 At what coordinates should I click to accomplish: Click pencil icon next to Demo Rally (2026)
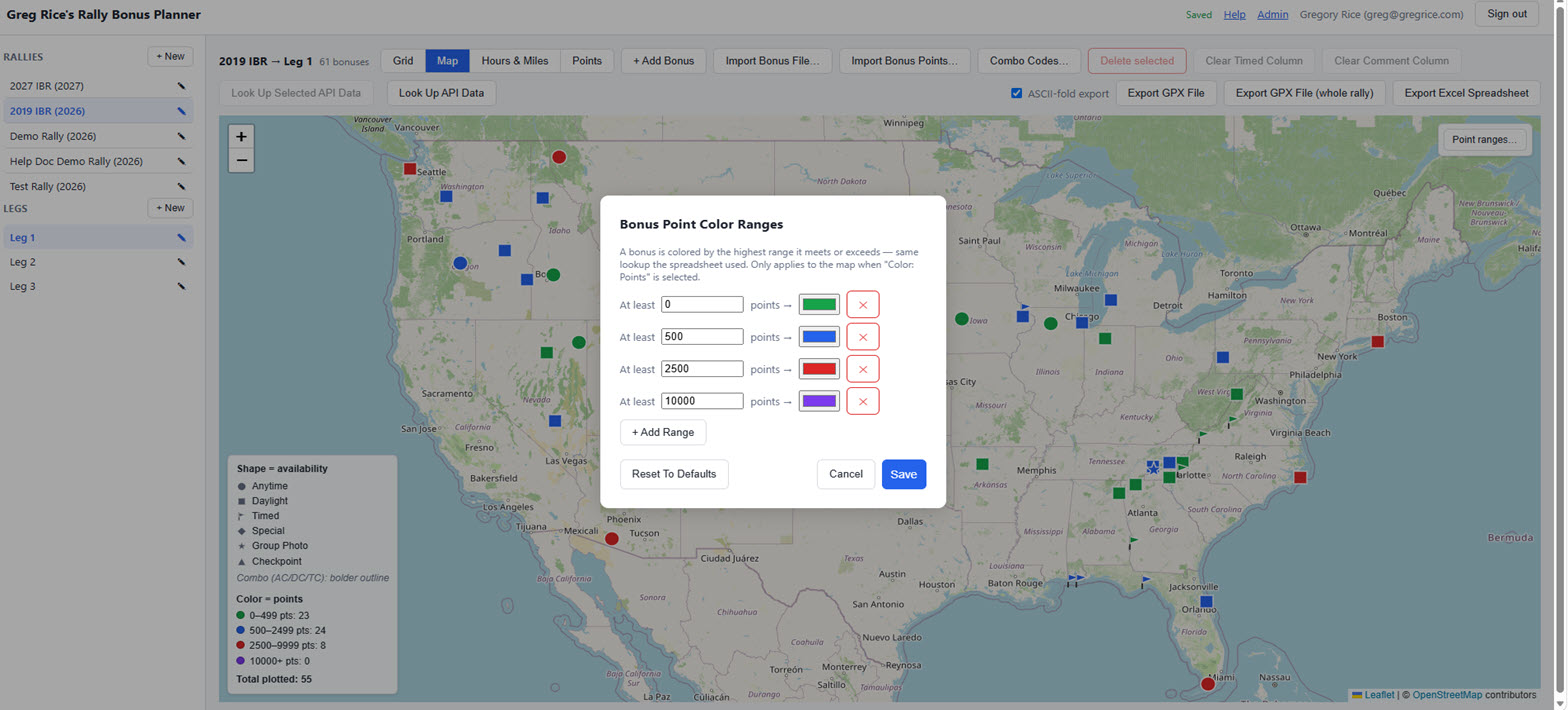[181, 136]
